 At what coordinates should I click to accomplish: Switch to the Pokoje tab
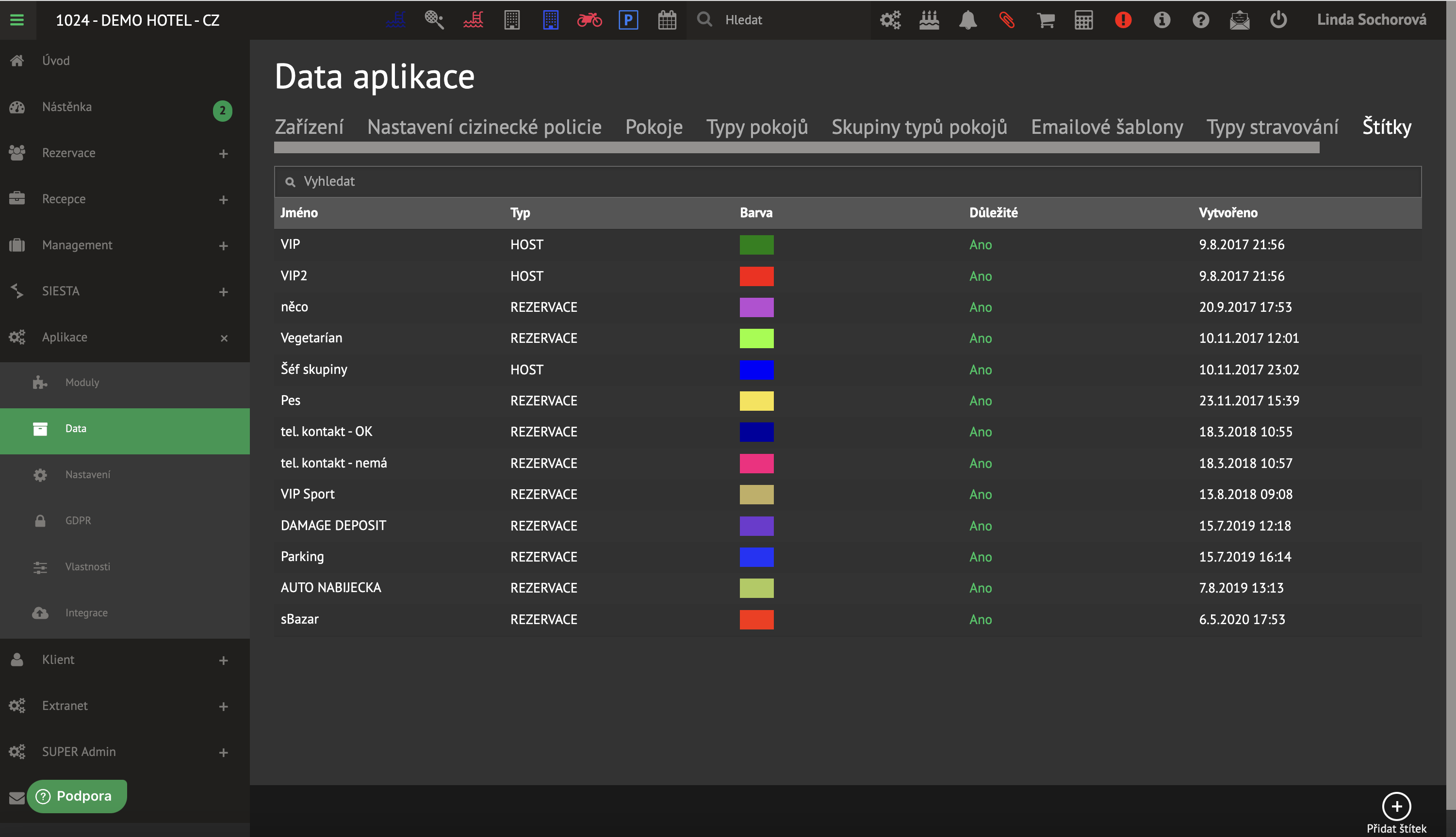pos(654,127)
